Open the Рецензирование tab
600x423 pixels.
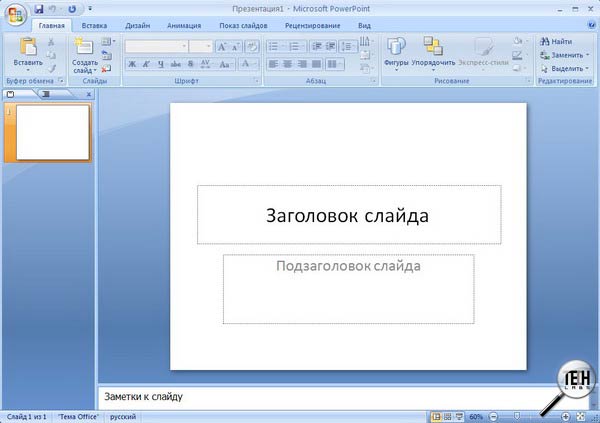[x=312, y=26]
